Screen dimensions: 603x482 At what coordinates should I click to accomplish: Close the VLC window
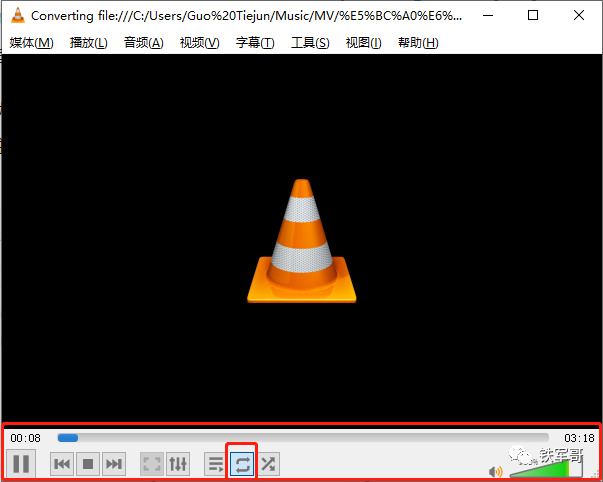579,15
